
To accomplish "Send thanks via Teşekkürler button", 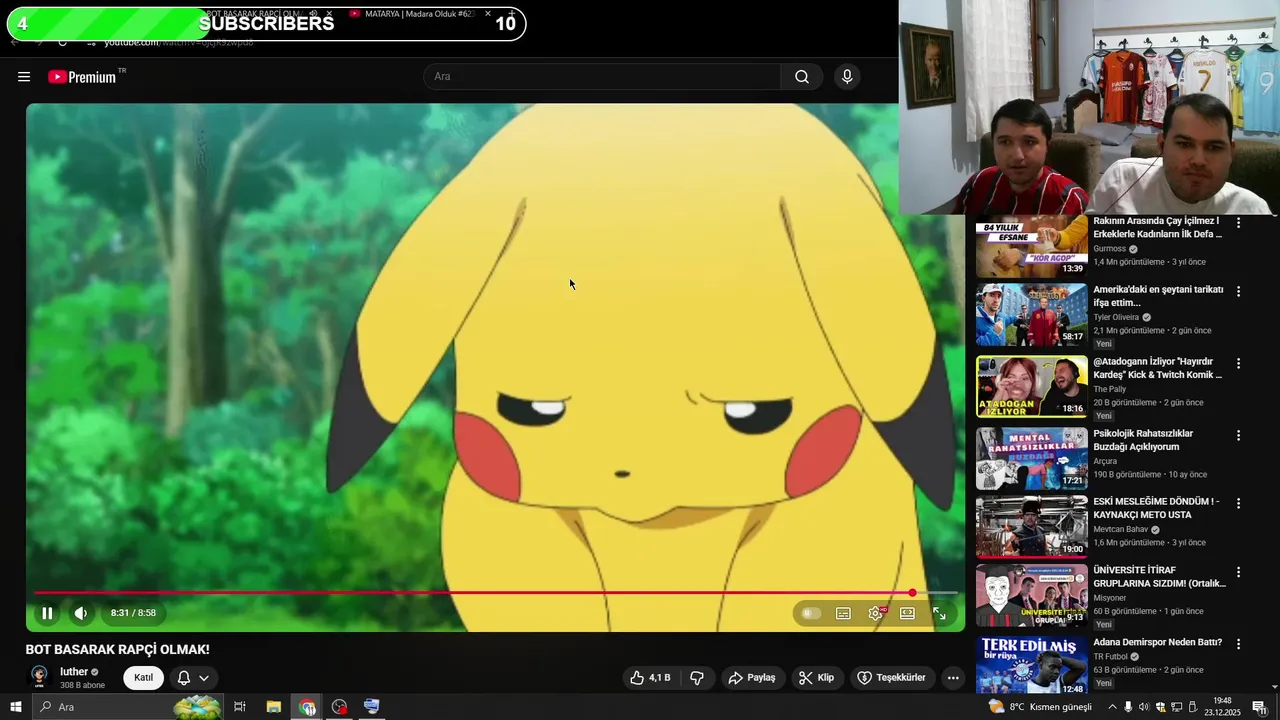I will pyautogui.click(x=892, y=678).
